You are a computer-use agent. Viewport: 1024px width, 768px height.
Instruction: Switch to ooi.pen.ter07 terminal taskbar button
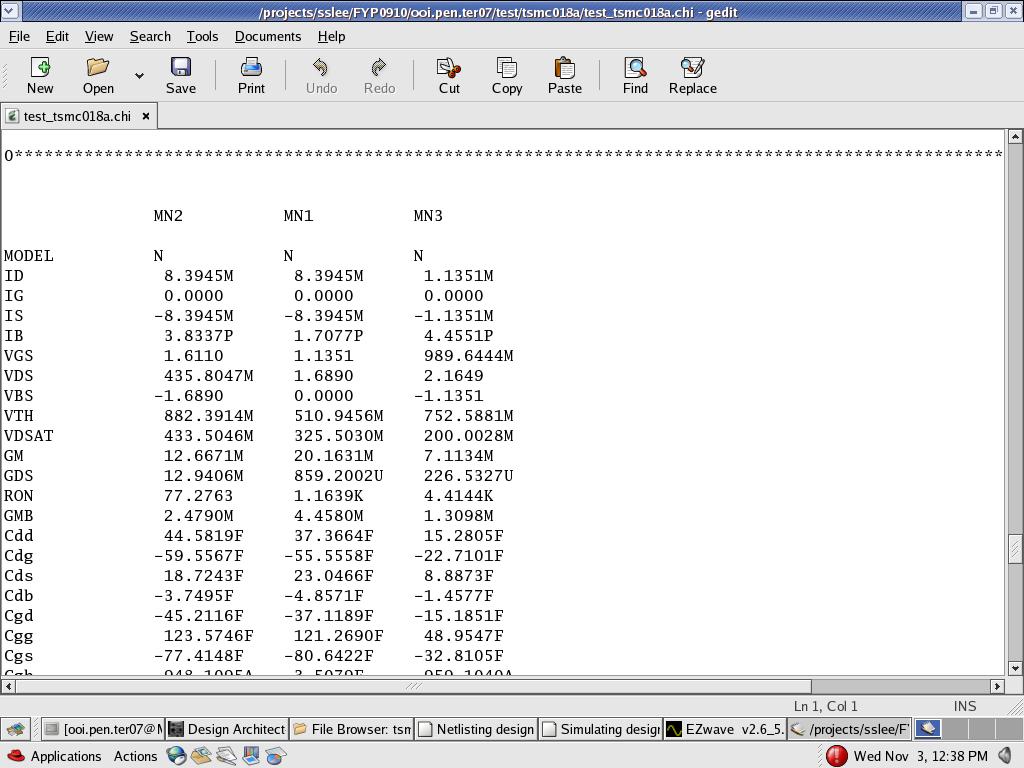click(104, 729)
